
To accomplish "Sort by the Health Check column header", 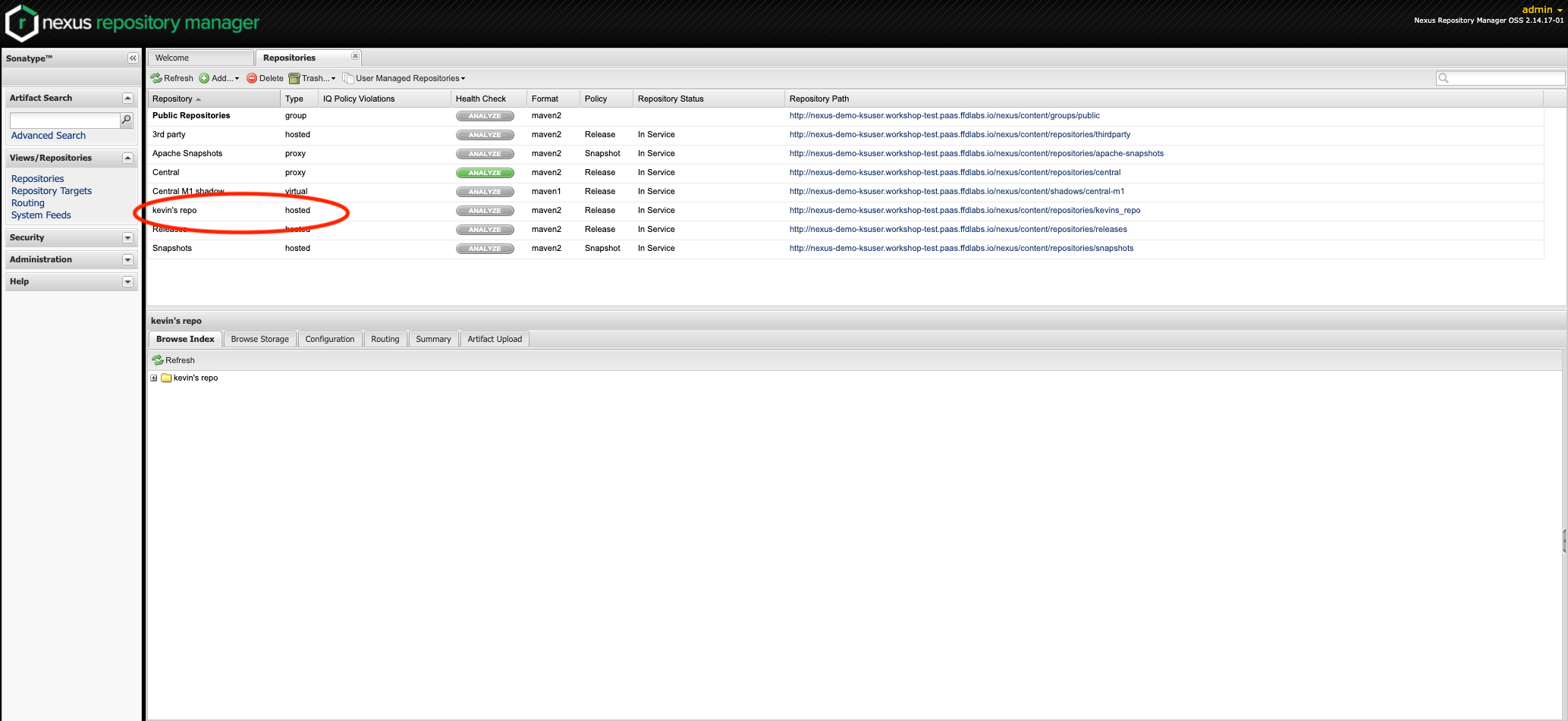I will click(x=489, y=99).
